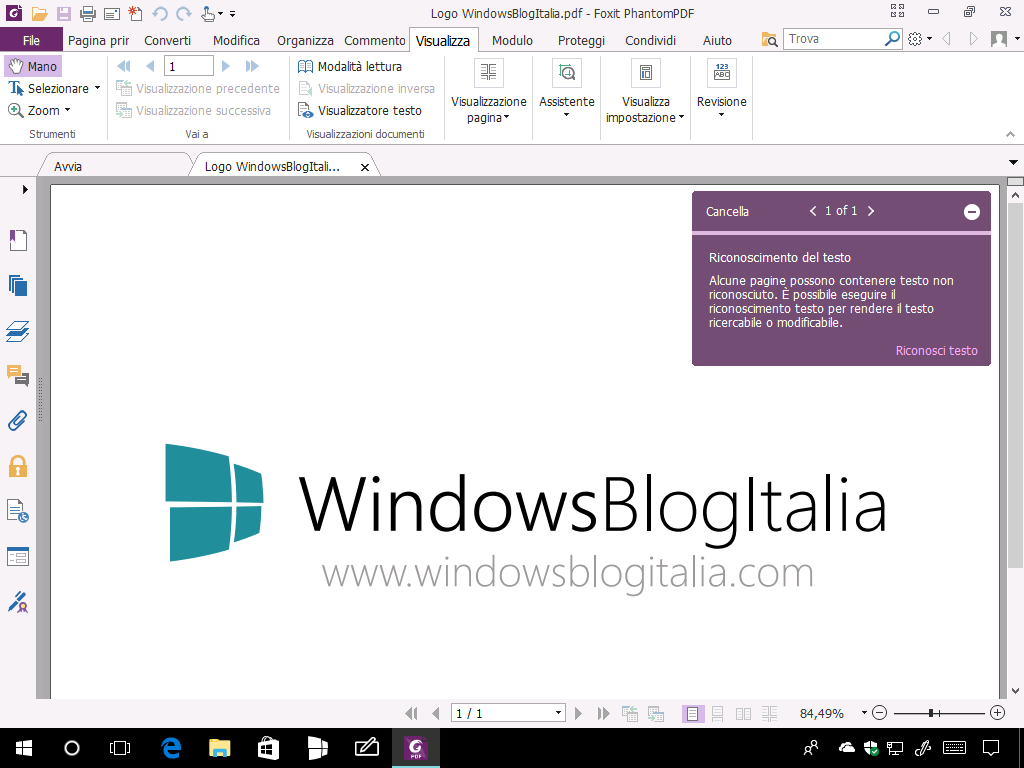Image resolution: width=1024 pixels, height=768 pixels.
Task: Switch to the Proteggi tab
Action: pyautogui.click(x=581, y=40)
